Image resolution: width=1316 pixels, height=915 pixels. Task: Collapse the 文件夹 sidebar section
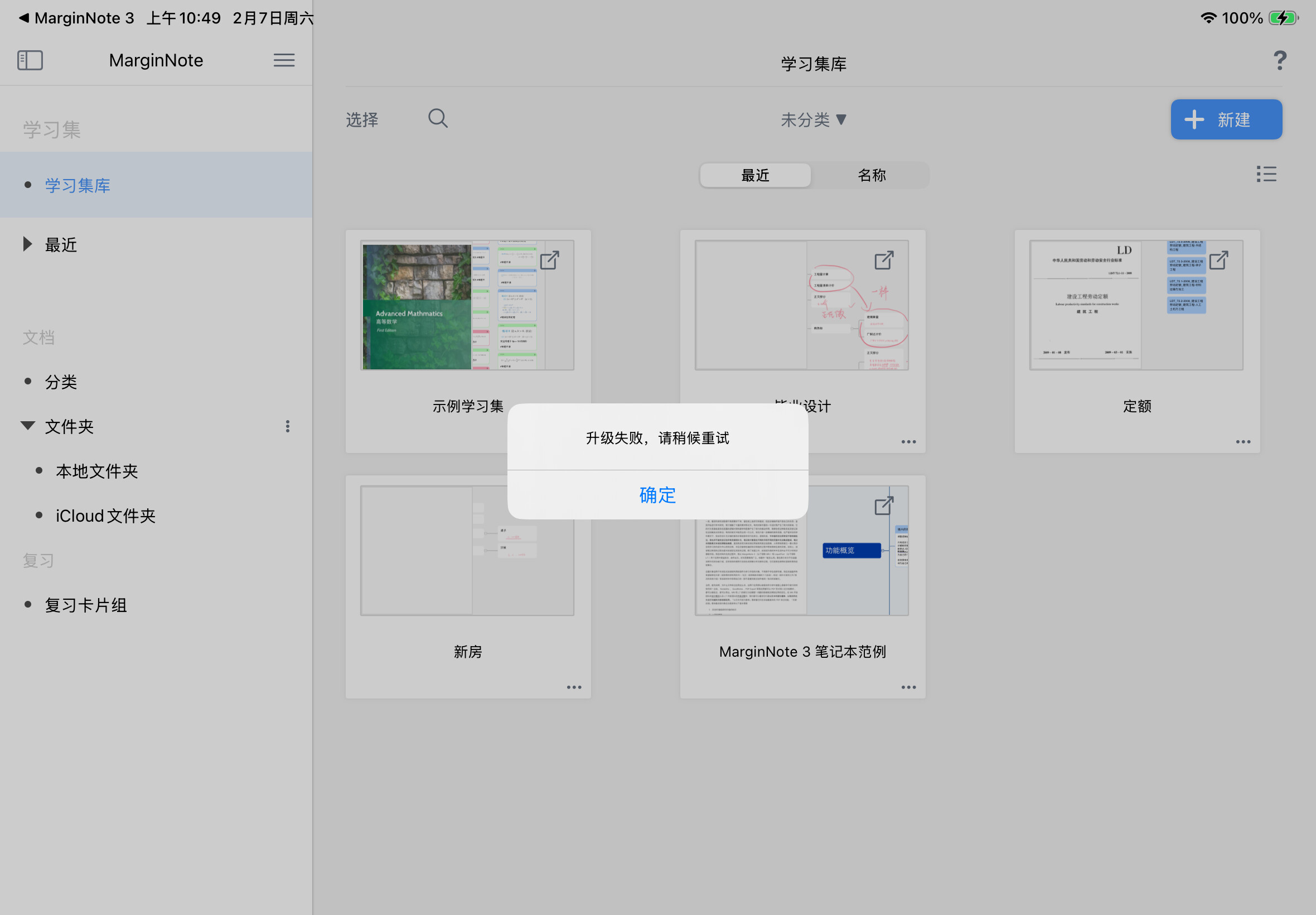(x=27, y=425)
